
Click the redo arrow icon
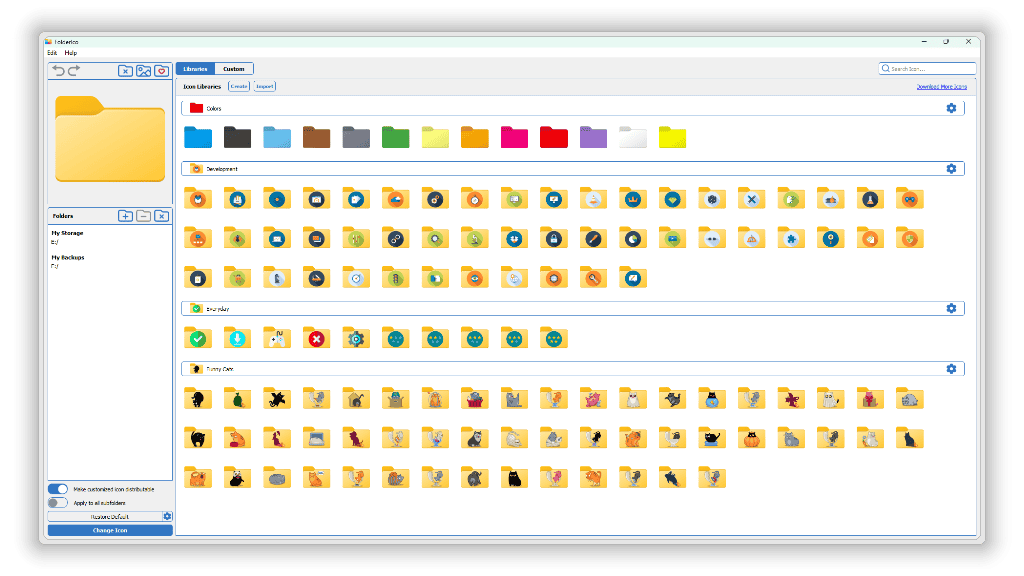[x=74, y=71]
